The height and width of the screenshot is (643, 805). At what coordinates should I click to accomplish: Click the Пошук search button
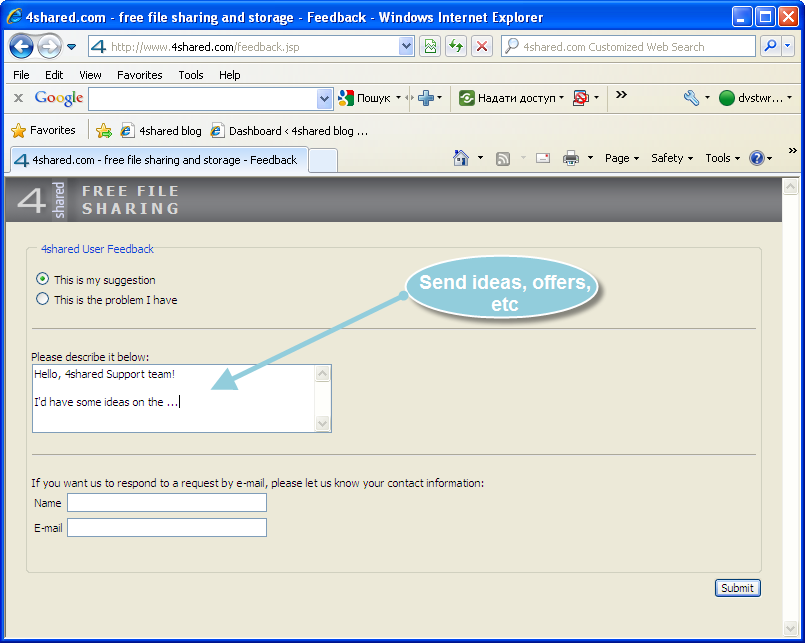365,98
